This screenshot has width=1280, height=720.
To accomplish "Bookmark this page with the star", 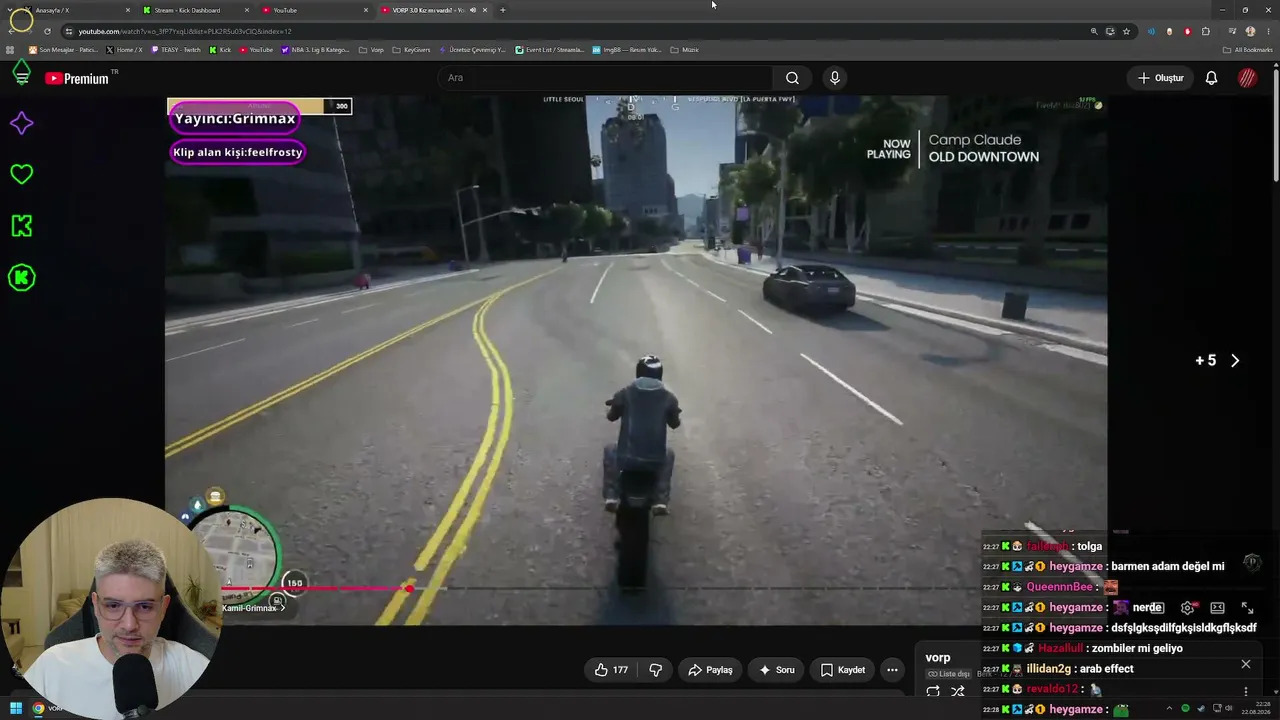I will point(1126,31).
